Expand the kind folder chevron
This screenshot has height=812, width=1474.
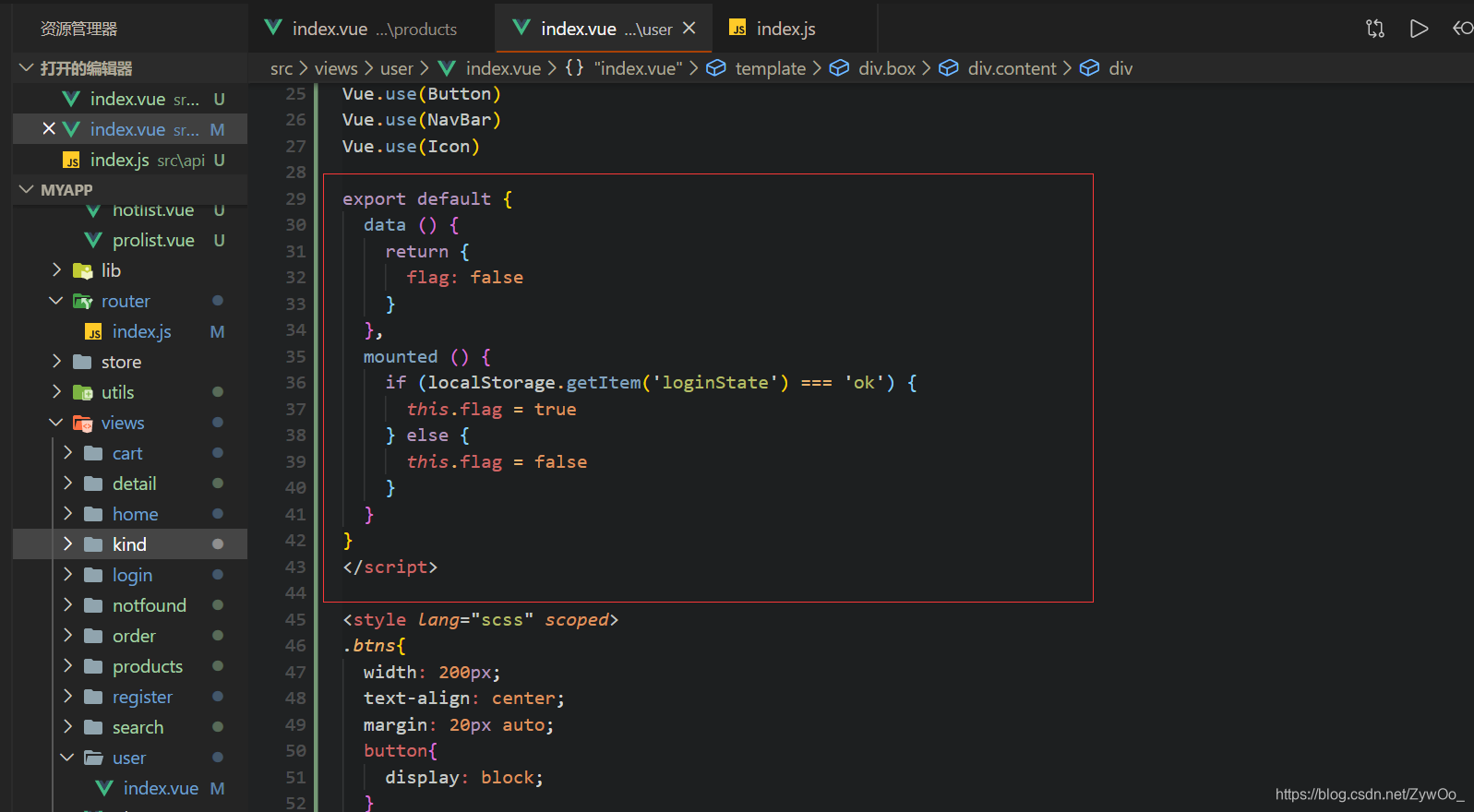(68, 544)
